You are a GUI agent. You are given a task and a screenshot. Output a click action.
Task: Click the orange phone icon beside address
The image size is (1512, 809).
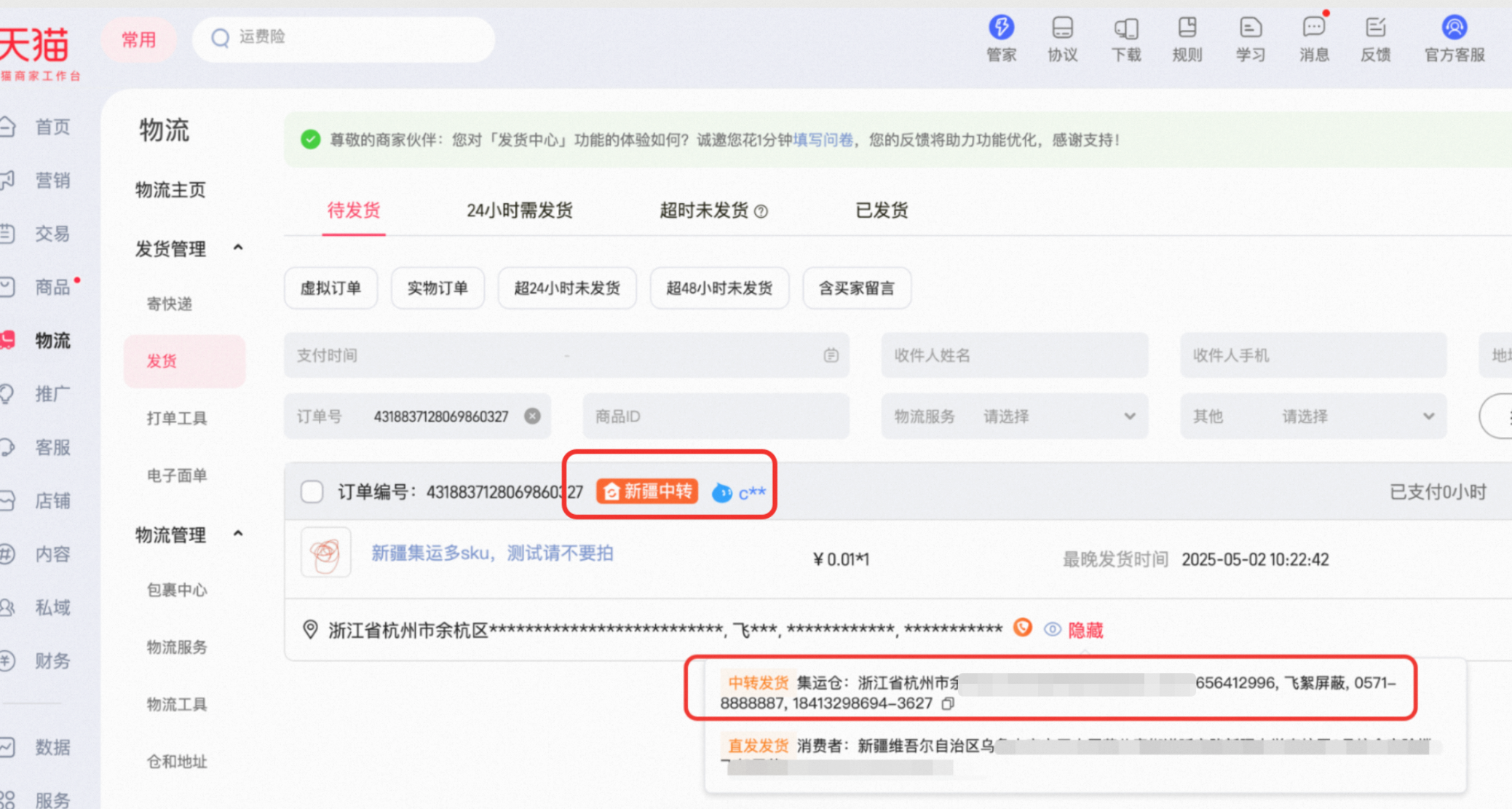pyautogui.click(x=1022, y=628)
